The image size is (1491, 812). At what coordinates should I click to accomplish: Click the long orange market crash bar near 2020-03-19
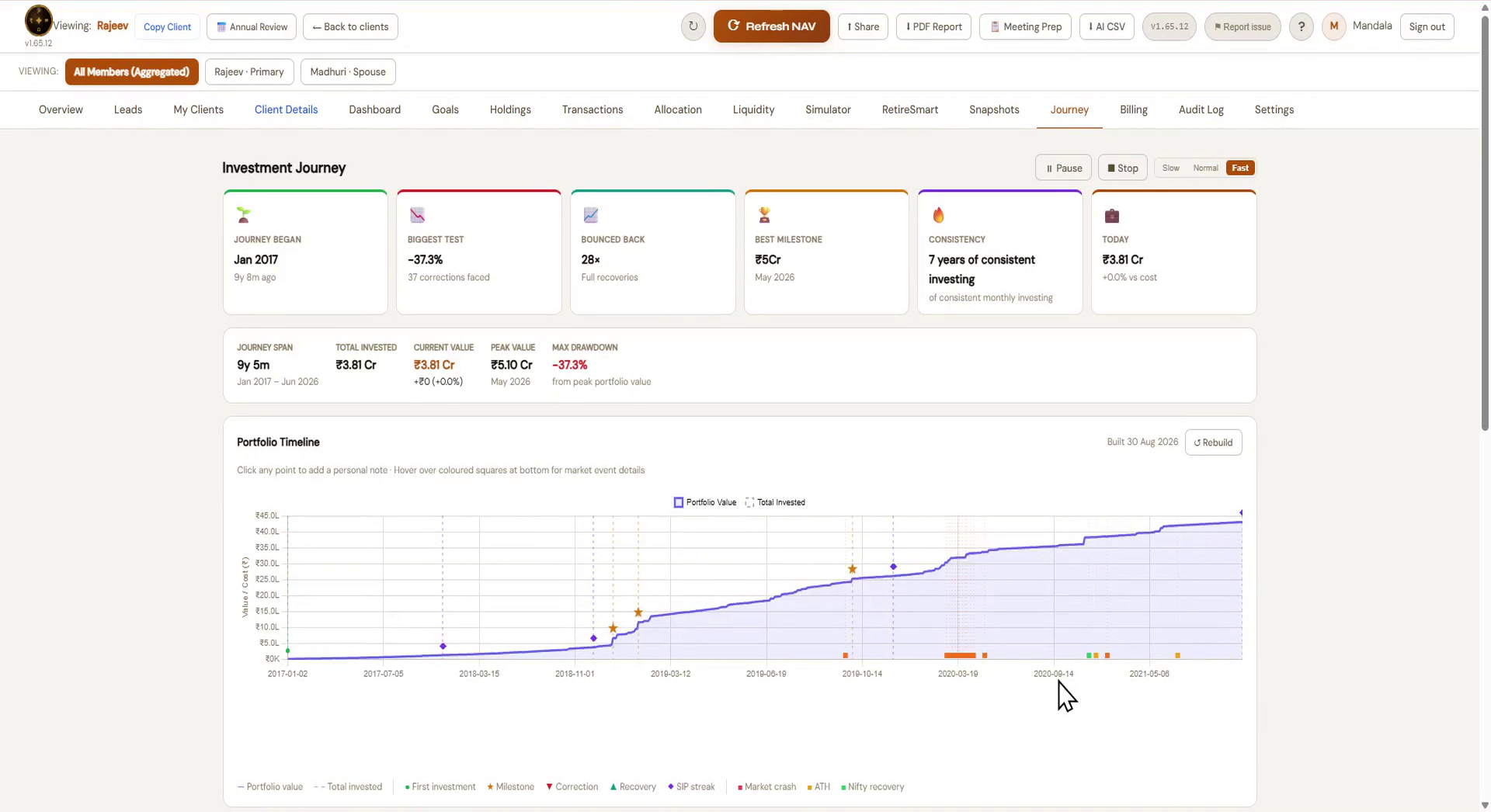(960, 655)
